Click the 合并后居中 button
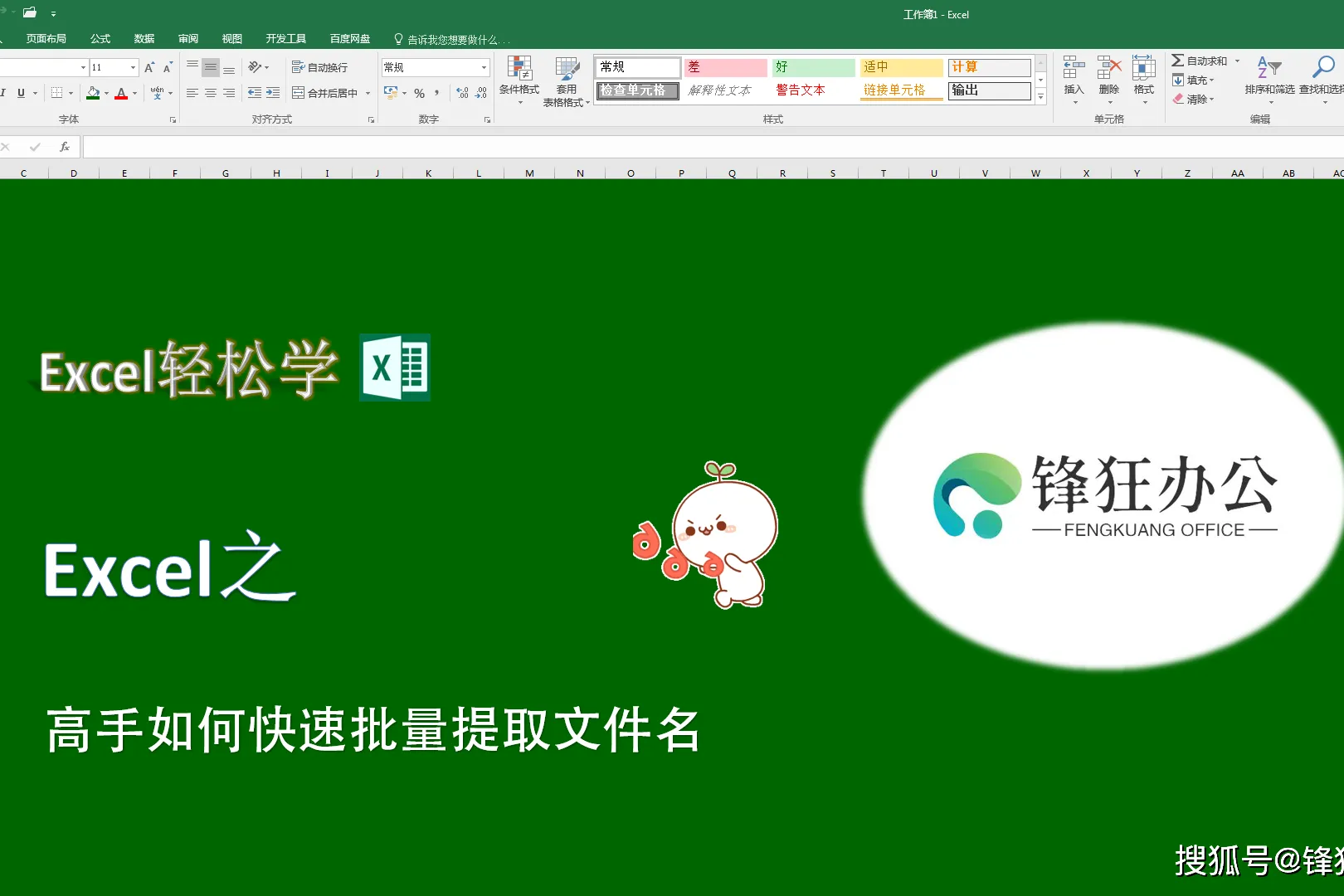Screen dimensions: 1344x896 click(x=325, y=93)
